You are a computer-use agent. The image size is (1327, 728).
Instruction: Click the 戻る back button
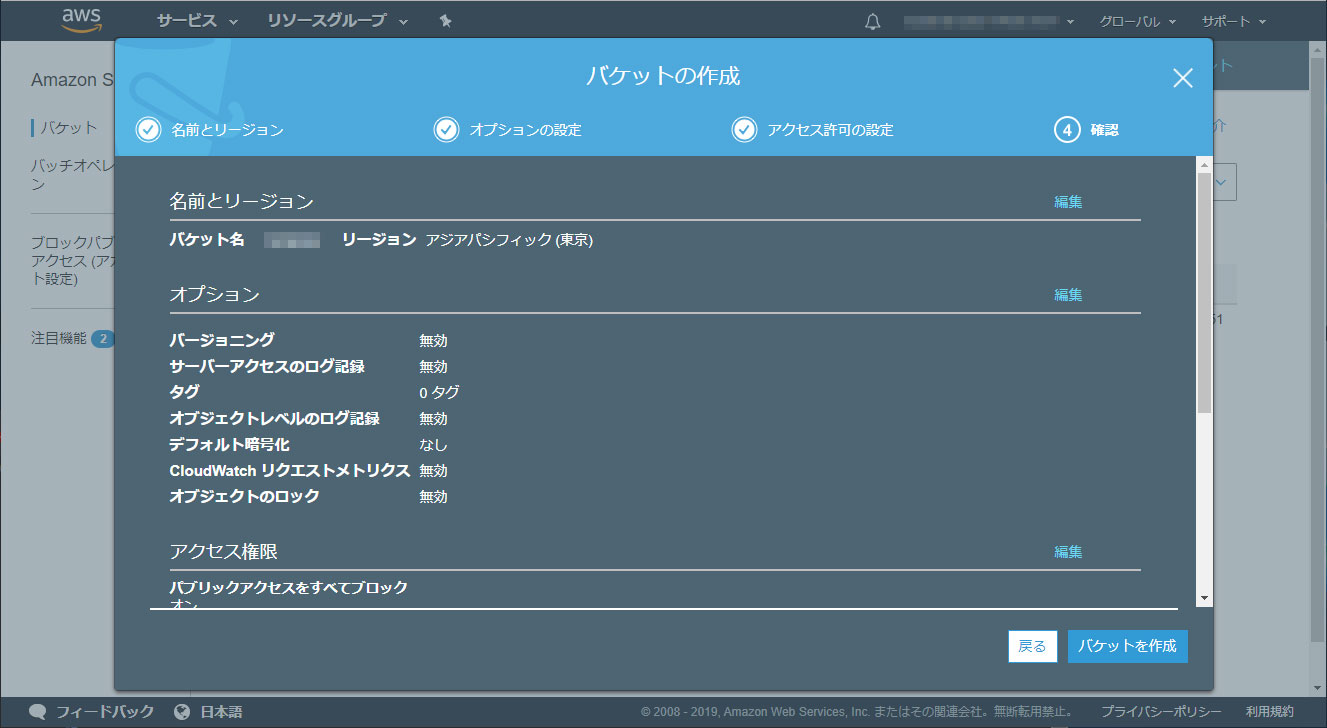1032,647
